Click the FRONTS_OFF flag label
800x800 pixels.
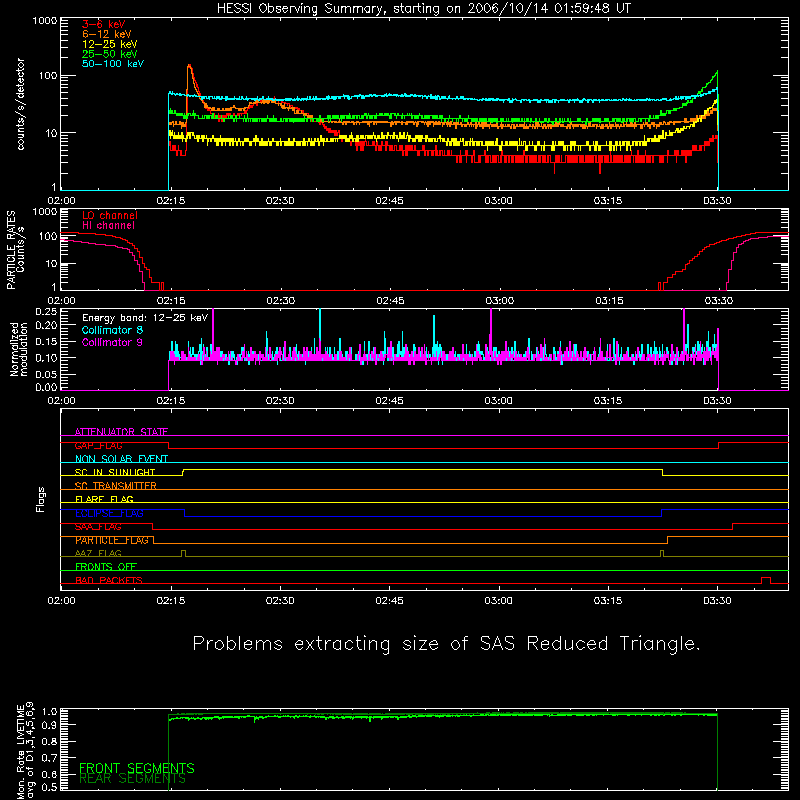click(x=106, y=567)
